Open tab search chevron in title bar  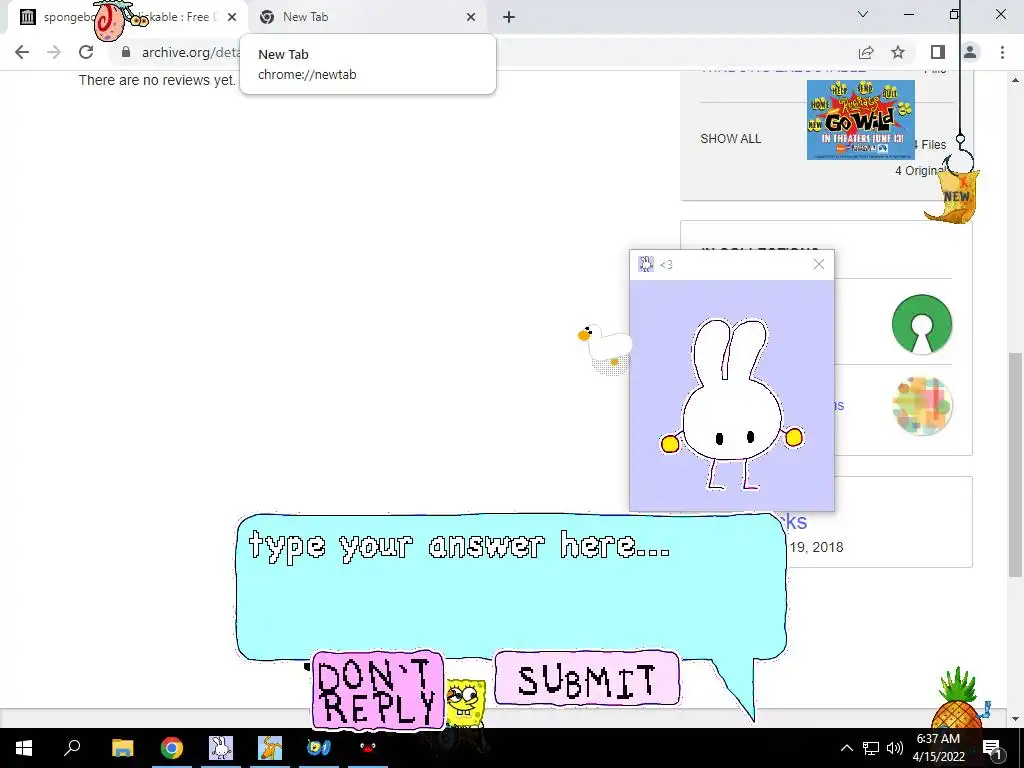pyautogui.click(x=863, y=14)
